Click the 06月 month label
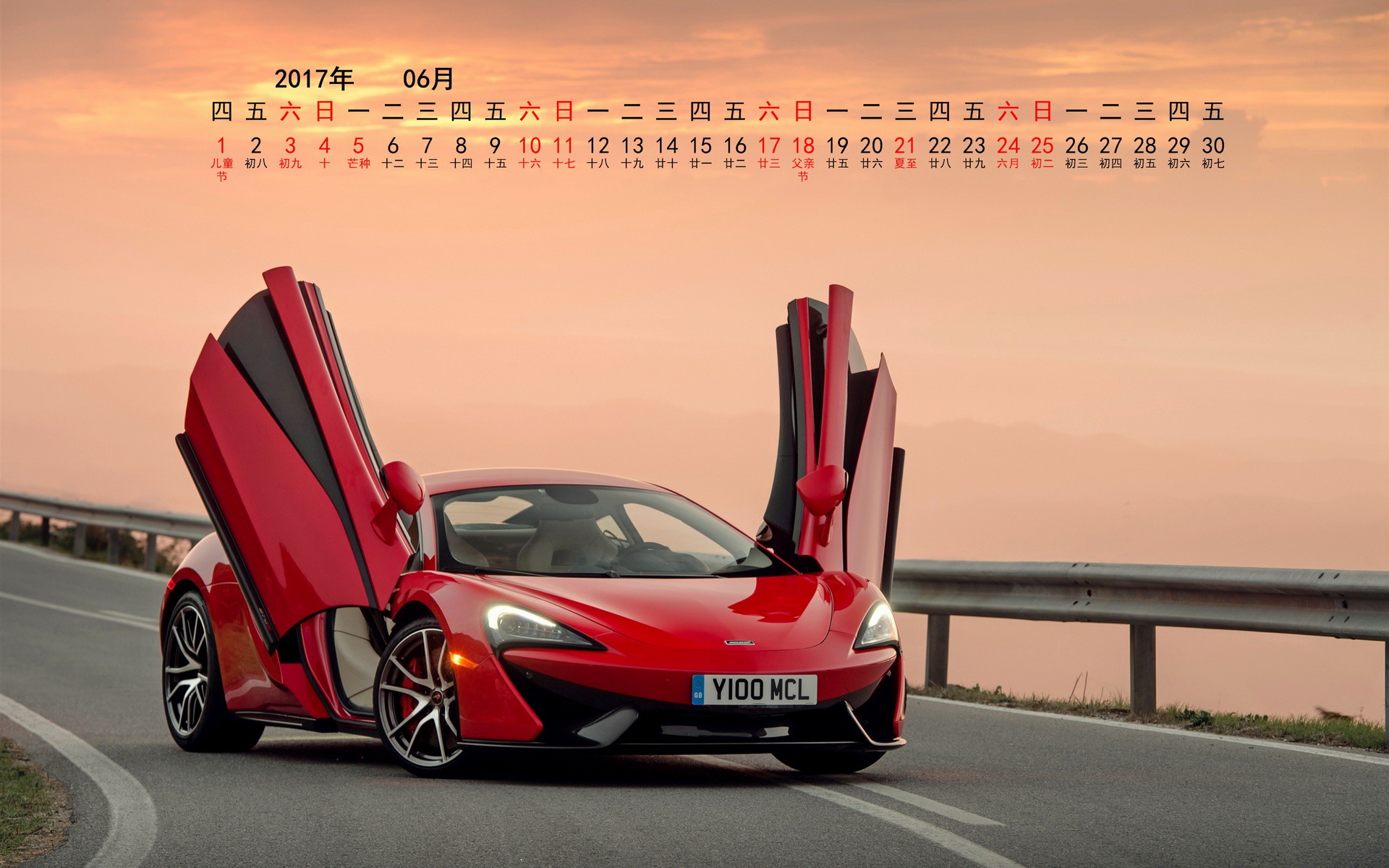The width and height of the screenshot is (1389, 868). click(428, 78)
